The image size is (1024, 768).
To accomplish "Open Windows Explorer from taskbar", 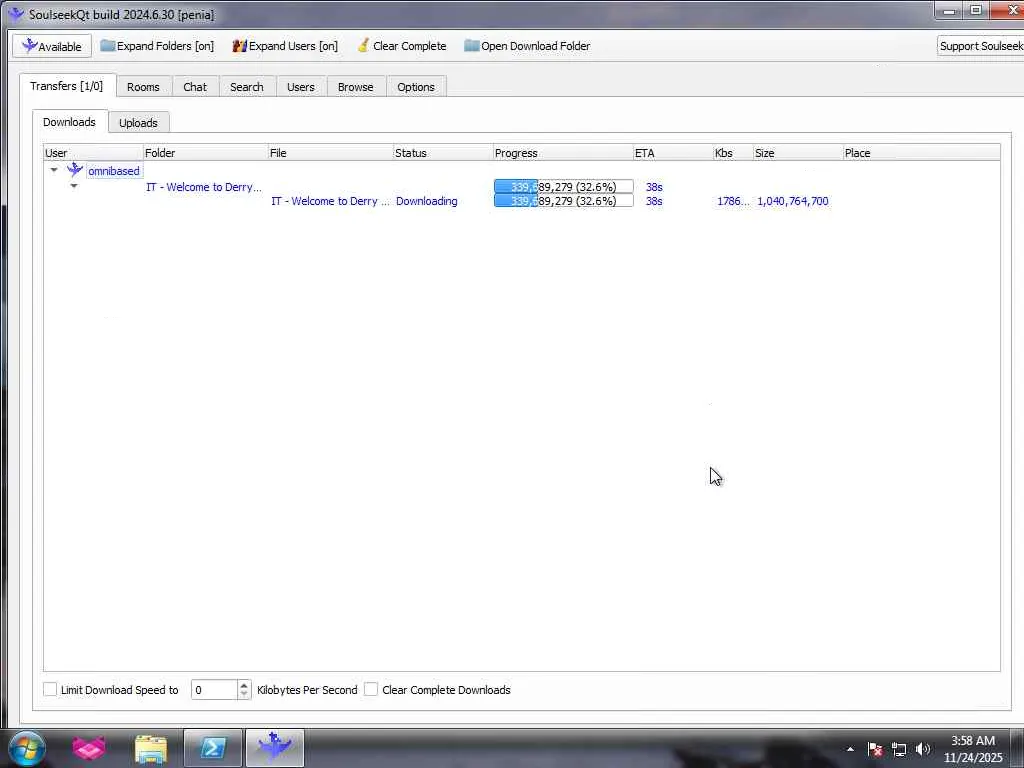I will click(151, 748).
